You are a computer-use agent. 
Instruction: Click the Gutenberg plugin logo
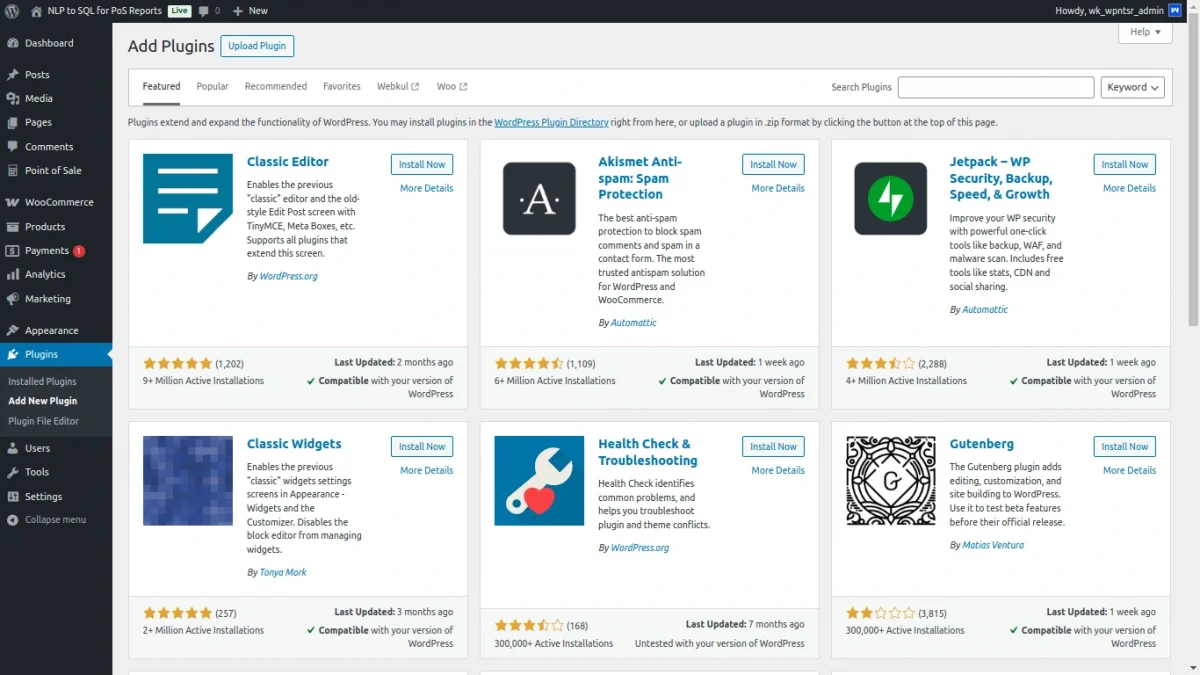click(x=890, y=481)
